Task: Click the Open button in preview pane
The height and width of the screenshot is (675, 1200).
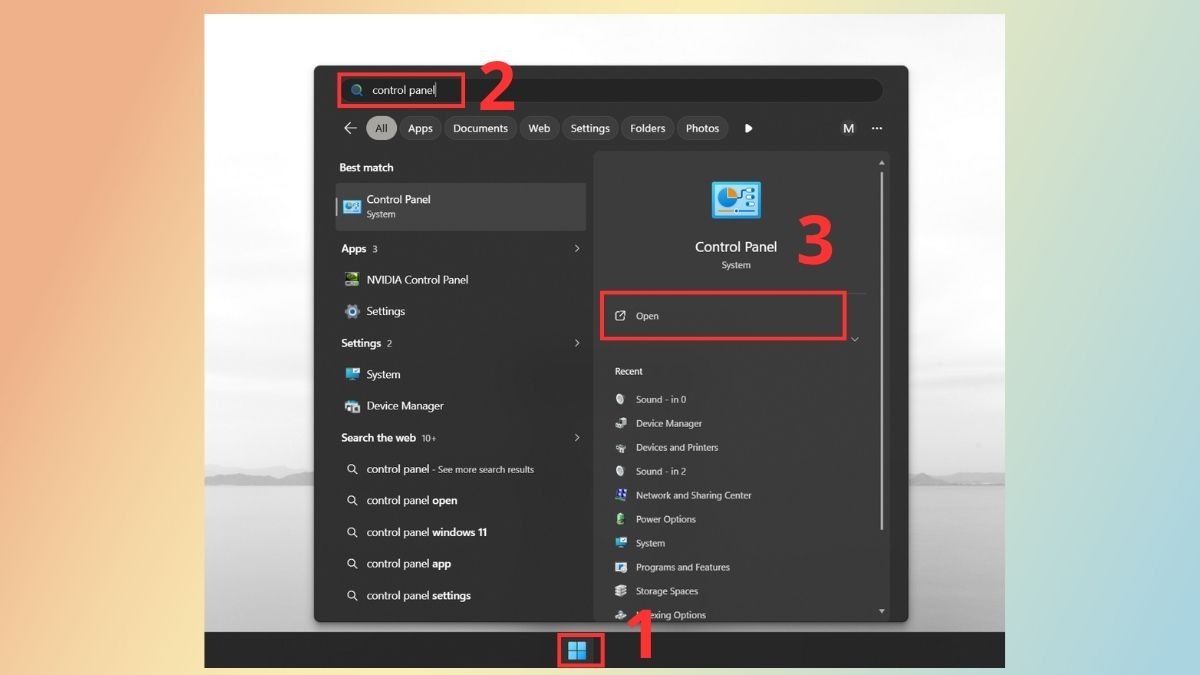Action: point(723,316)
